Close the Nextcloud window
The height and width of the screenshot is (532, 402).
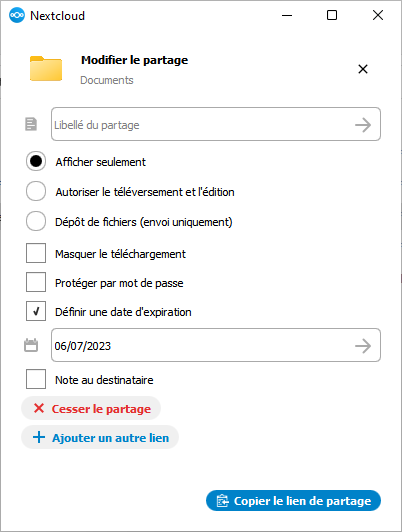point(378,15)
